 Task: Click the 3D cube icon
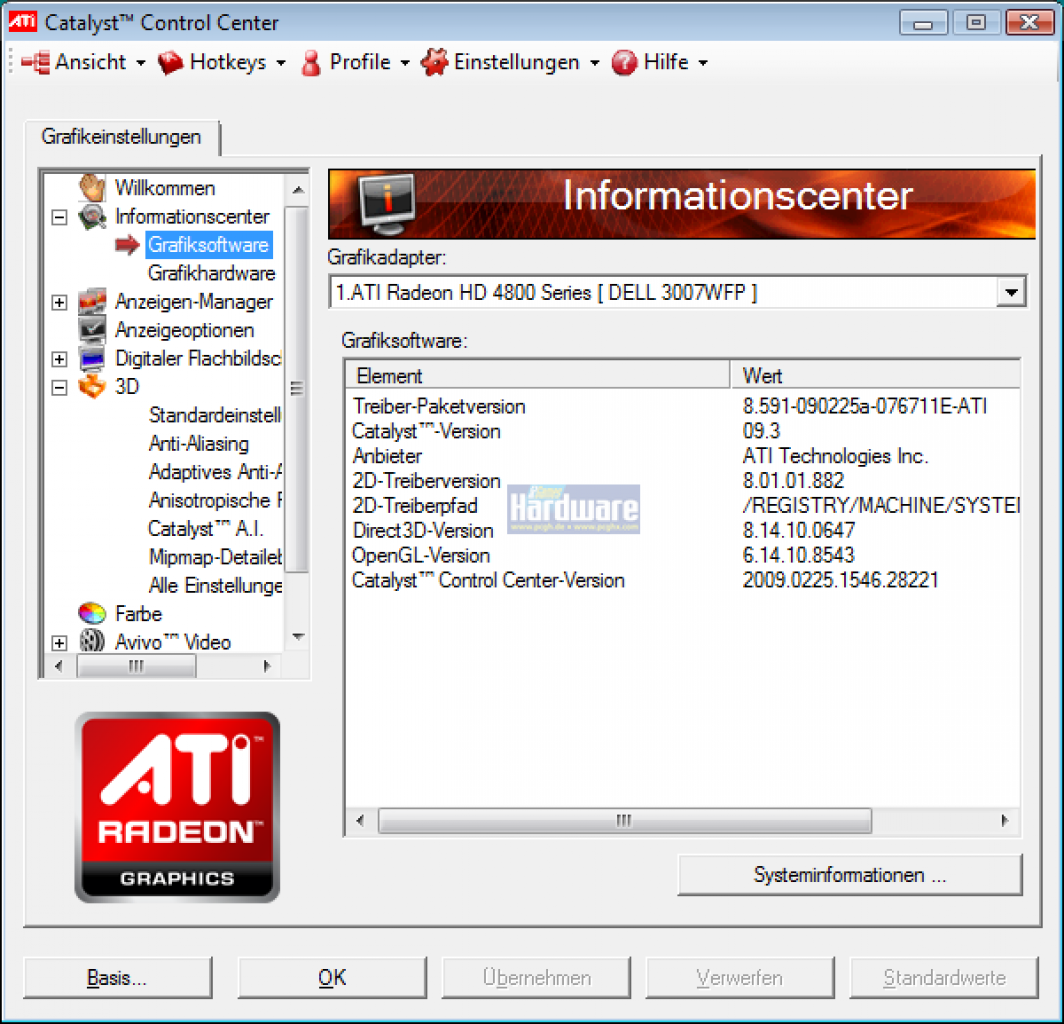tap(92, 386)
